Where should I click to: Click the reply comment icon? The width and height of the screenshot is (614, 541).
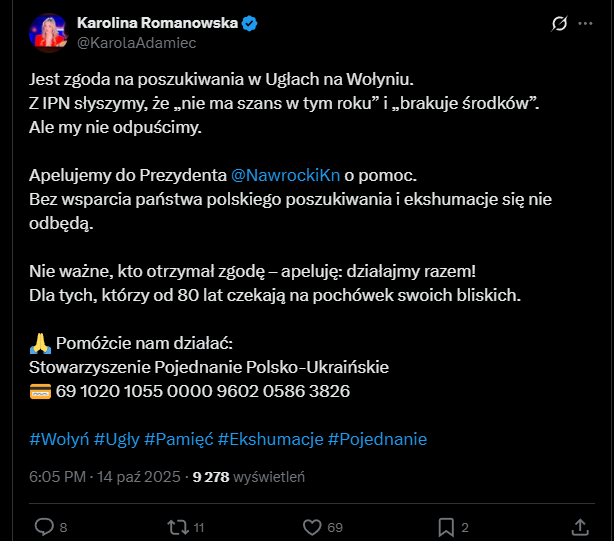click(44, 526)
